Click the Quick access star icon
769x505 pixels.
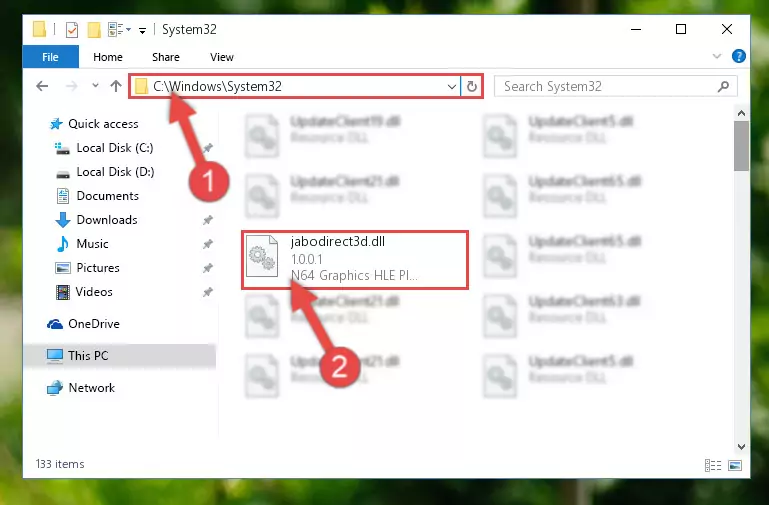point(56,124)
